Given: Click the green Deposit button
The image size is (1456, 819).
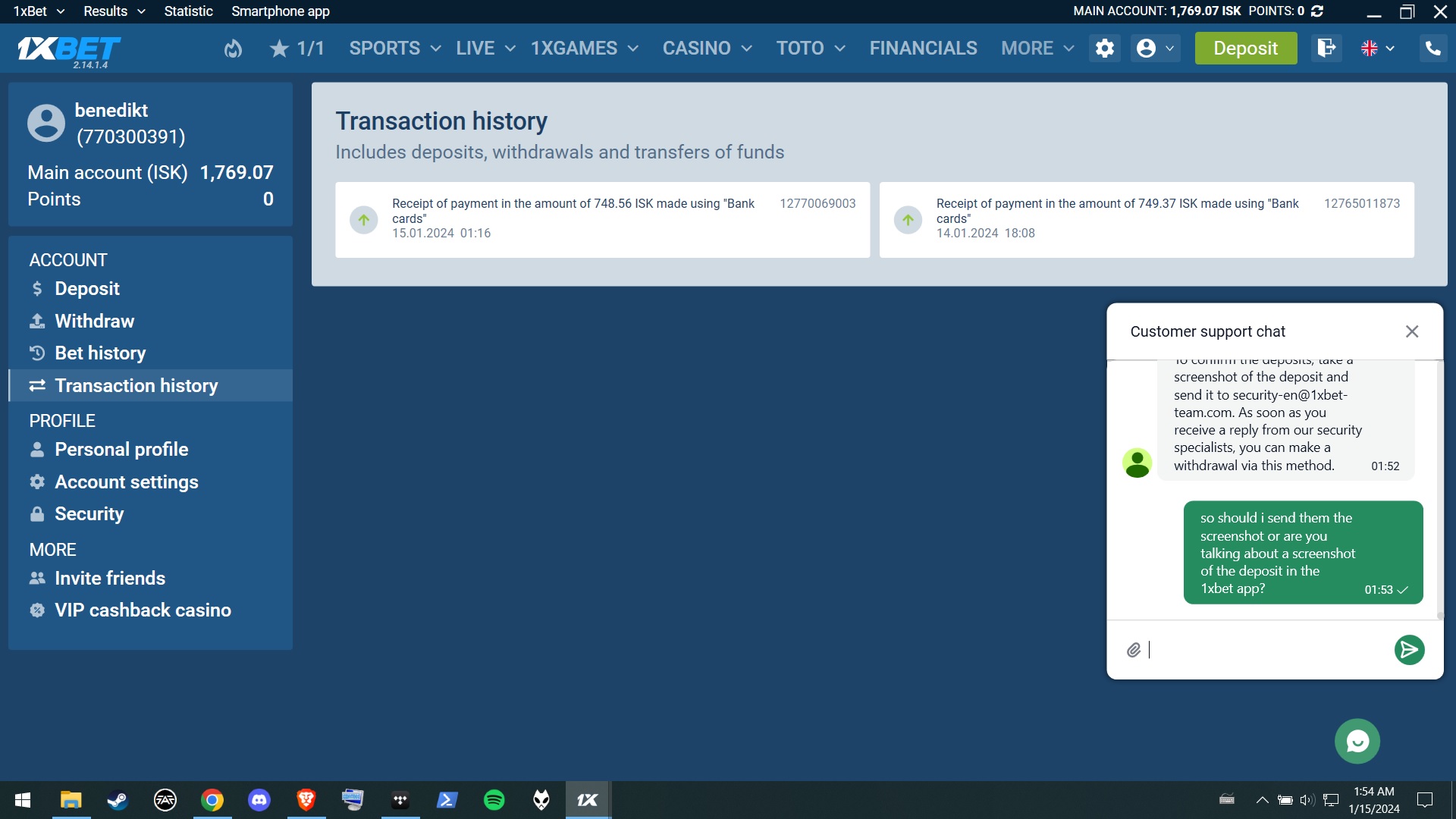Looking at the screenshot, I should tap(1246, 49).
